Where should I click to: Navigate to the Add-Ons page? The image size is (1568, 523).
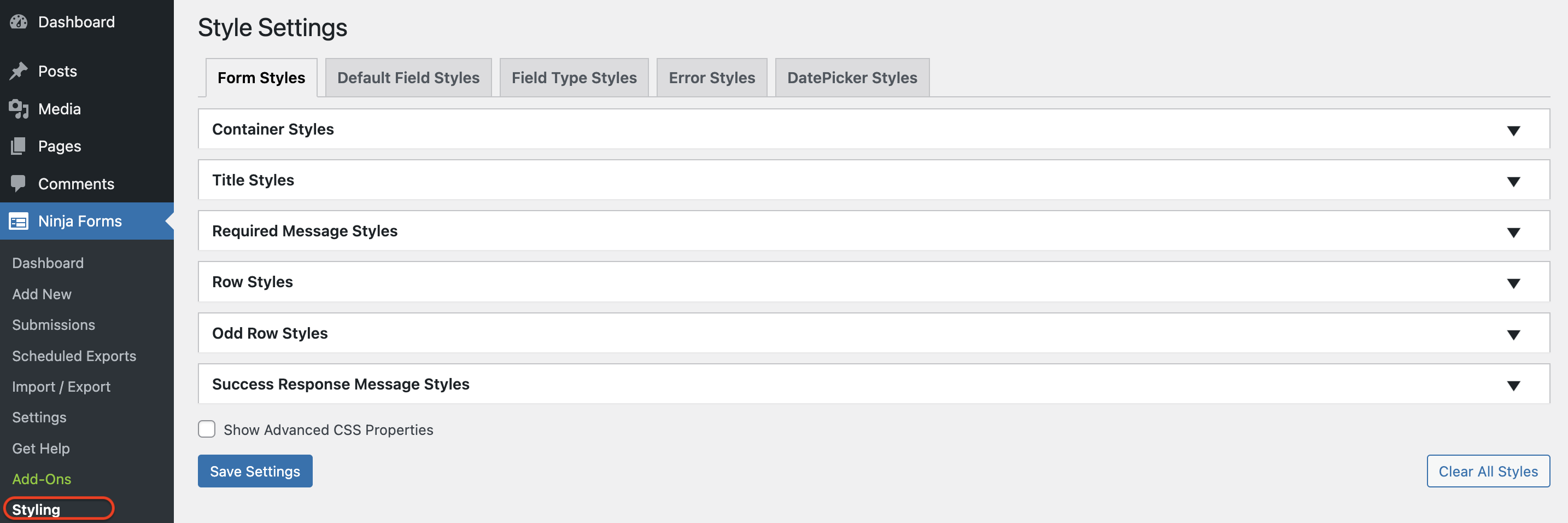point(41,479)
